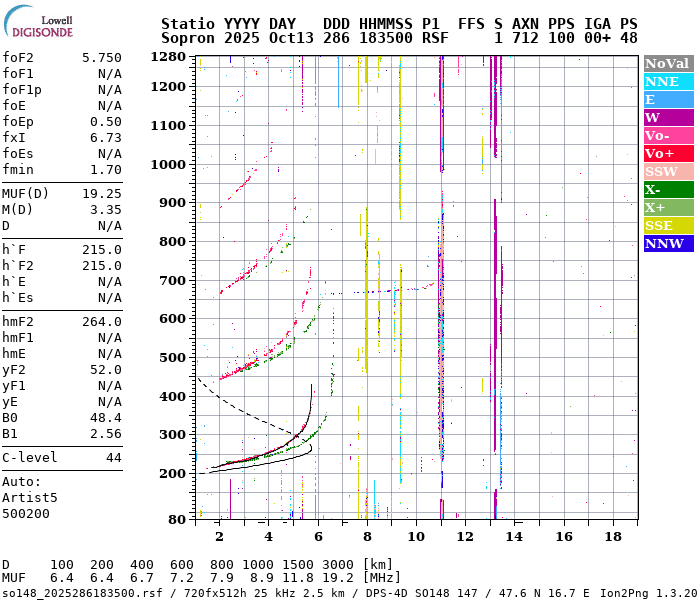Select the pink Vo- legend entry
The image size is (700, 600).
coord(668,136)
